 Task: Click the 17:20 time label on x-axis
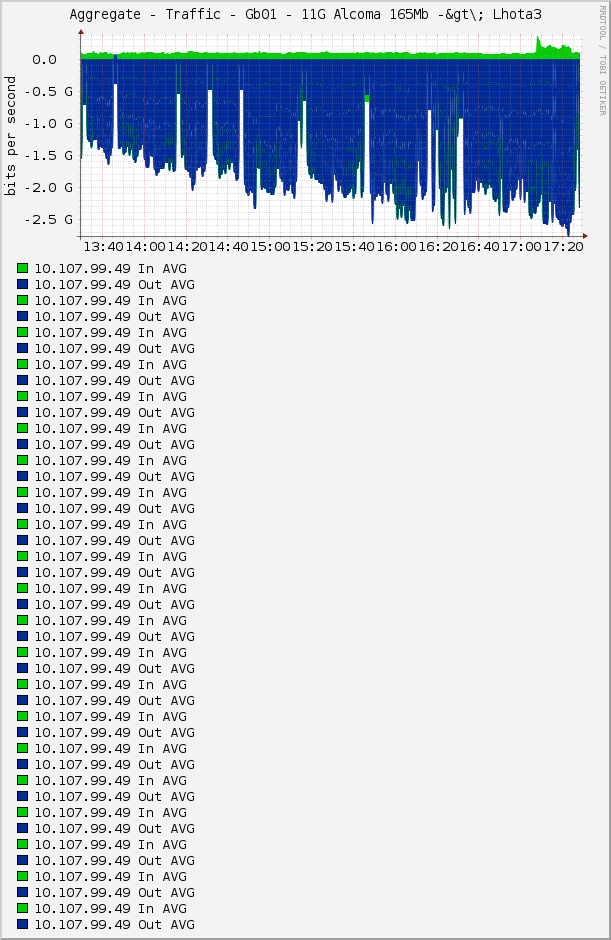pos(562,246)
